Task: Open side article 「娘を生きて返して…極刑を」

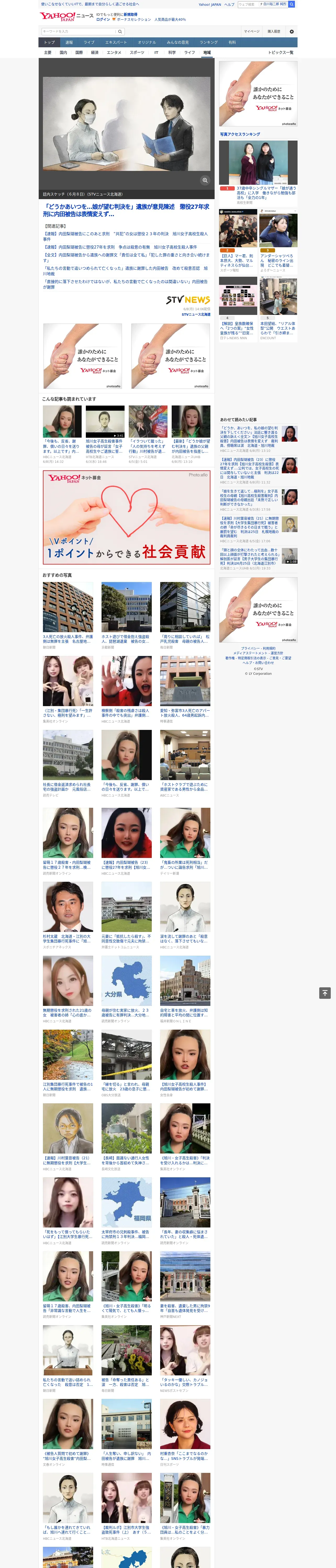Action: coord(249,497)
